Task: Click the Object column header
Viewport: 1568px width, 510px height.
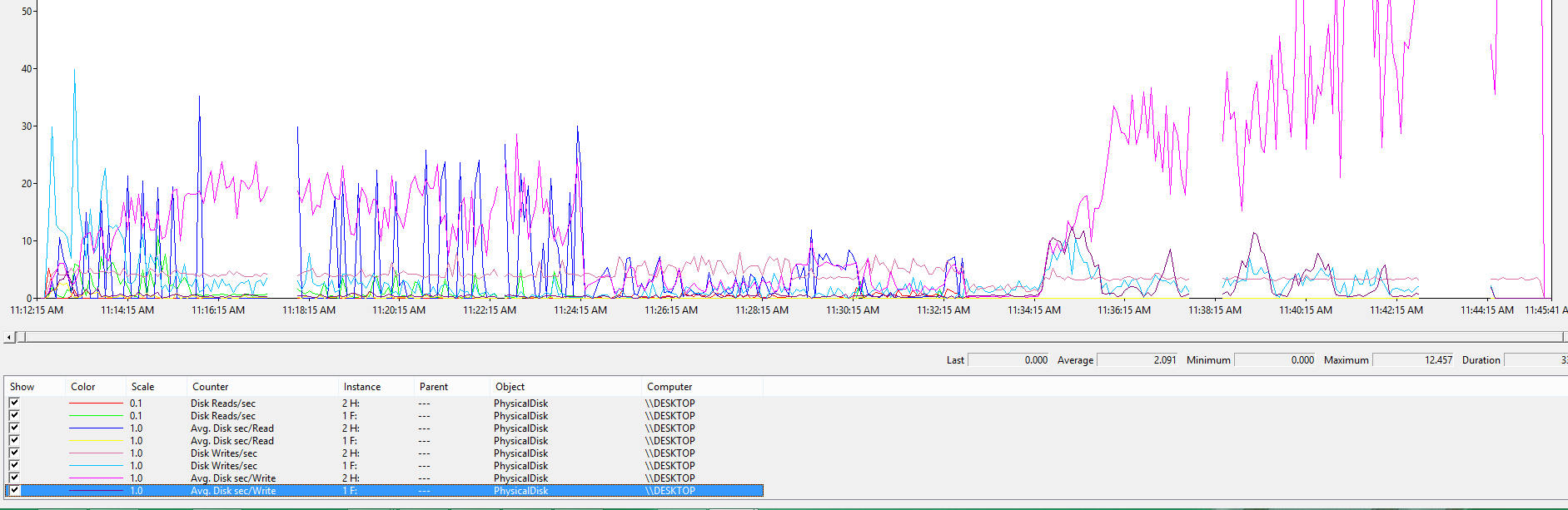Action: [510, 387]
